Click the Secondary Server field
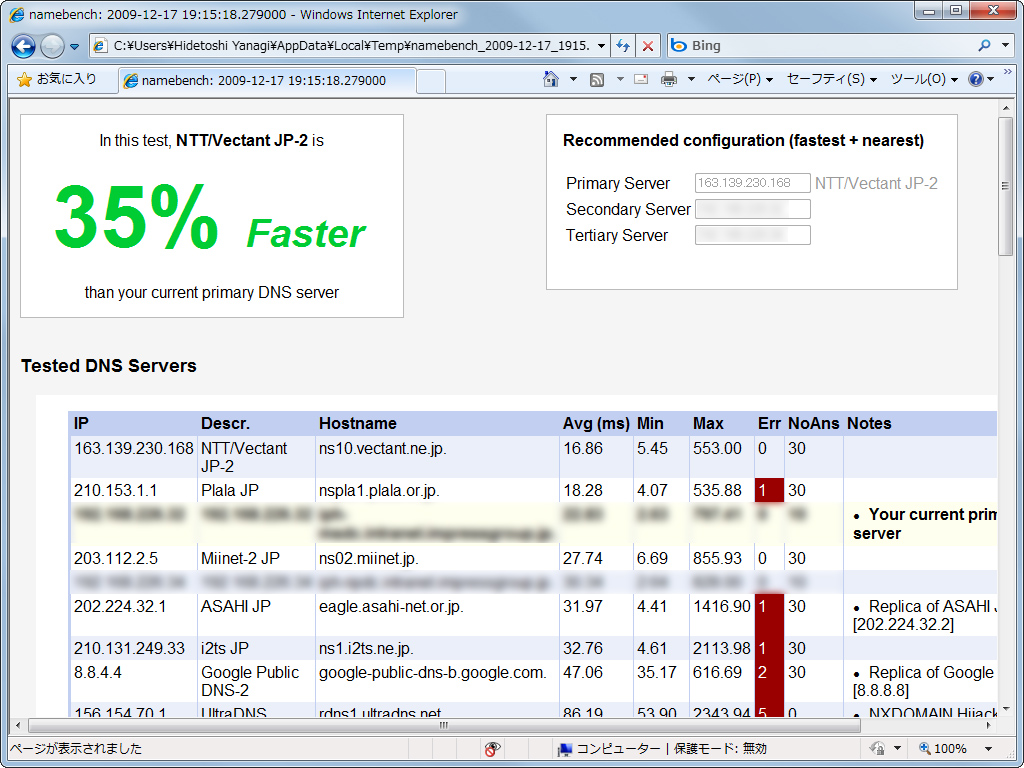The width and height of the screenshot is (1024, 768). (x=752, y=209)
